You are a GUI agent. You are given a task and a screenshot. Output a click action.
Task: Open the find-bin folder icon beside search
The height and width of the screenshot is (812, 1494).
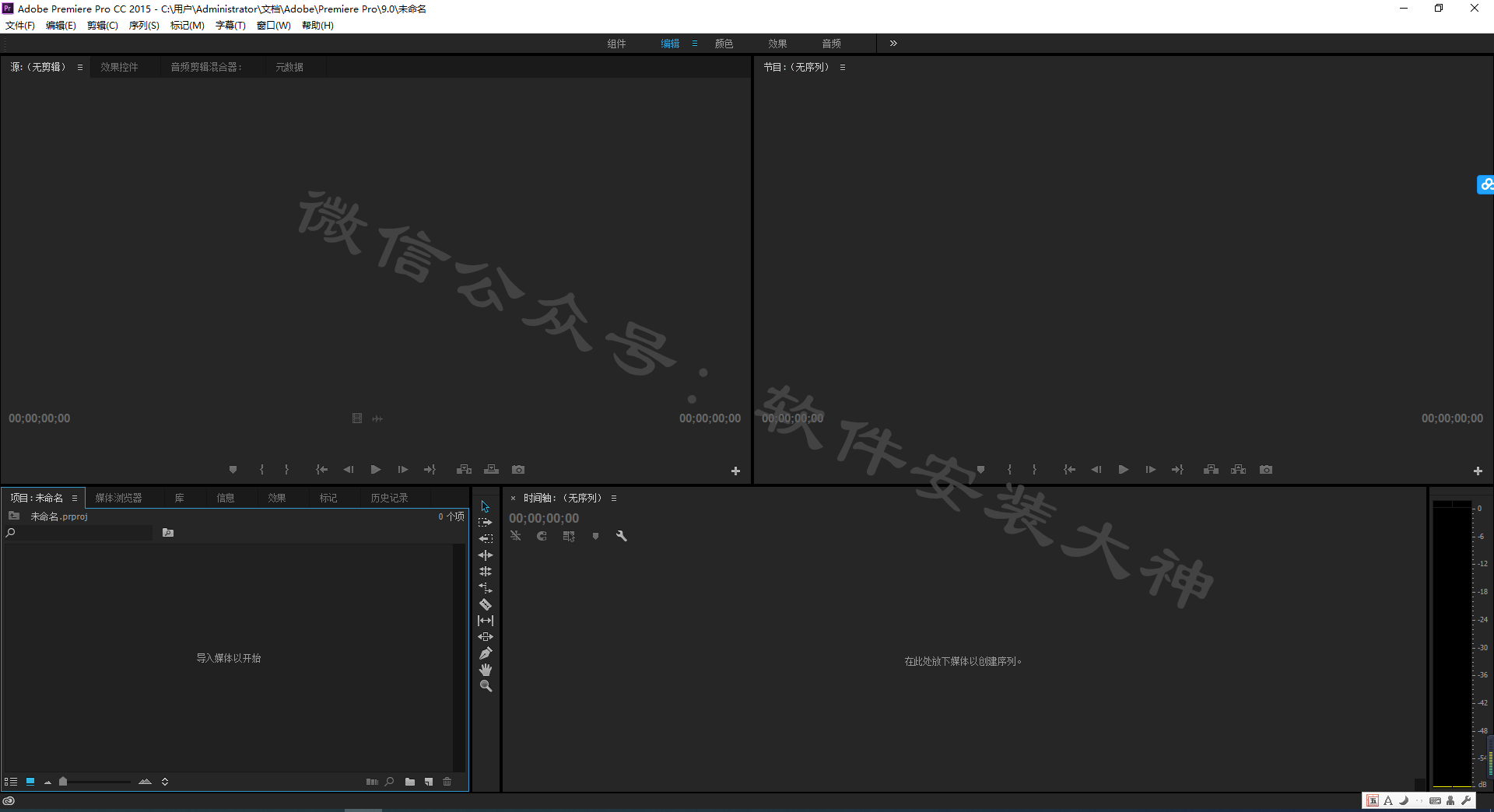click(168, 533)
